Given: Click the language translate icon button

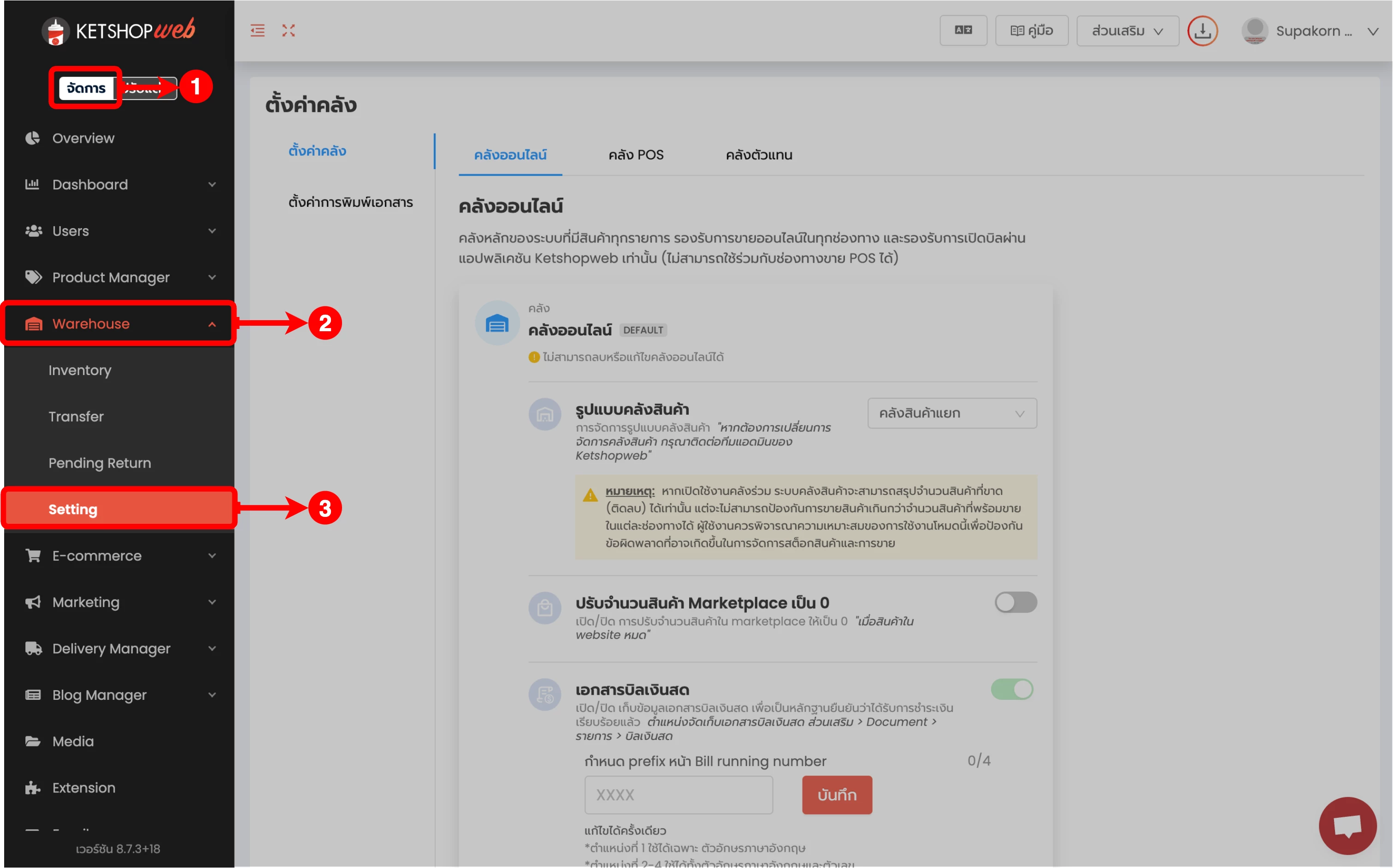Looking at the screenshot, I should point(963,30).
